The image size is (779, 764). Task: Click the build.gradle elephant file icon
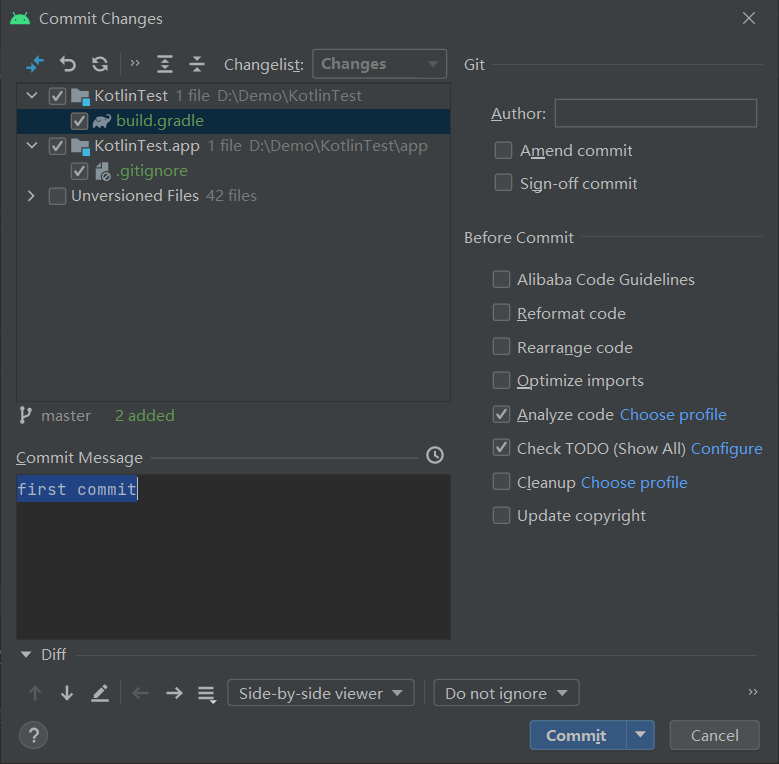[x=102, y=121]
